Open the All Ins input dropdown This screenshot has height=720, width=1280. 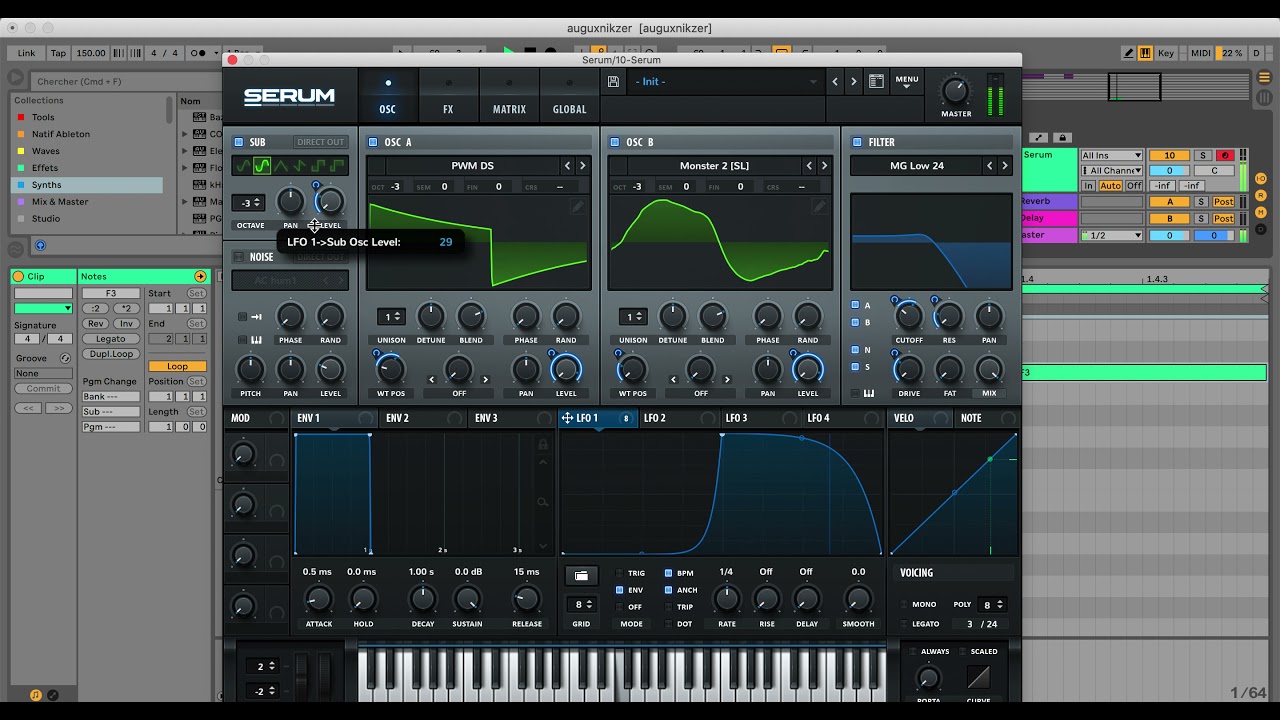click(x=1111, y=155)
